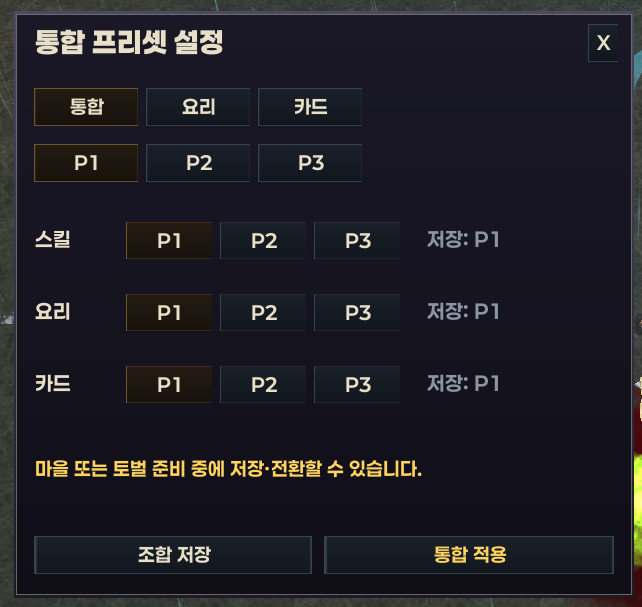Apply presets with 통합 적용 button
642x607 pixels.
pyautogui.click(x=469, y=555)
